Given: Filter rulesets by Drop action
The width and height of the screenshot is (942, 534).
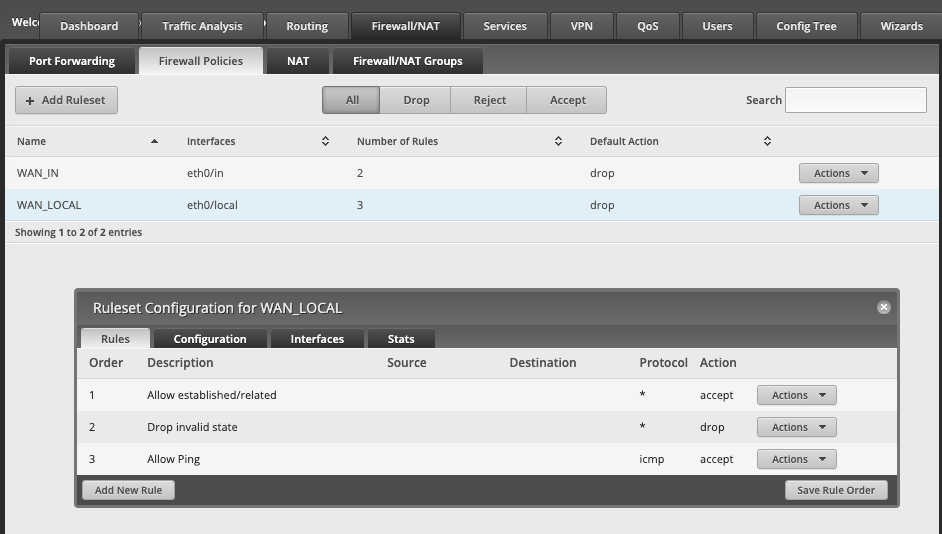Looking at the screenshot, I should click(416, 100).
